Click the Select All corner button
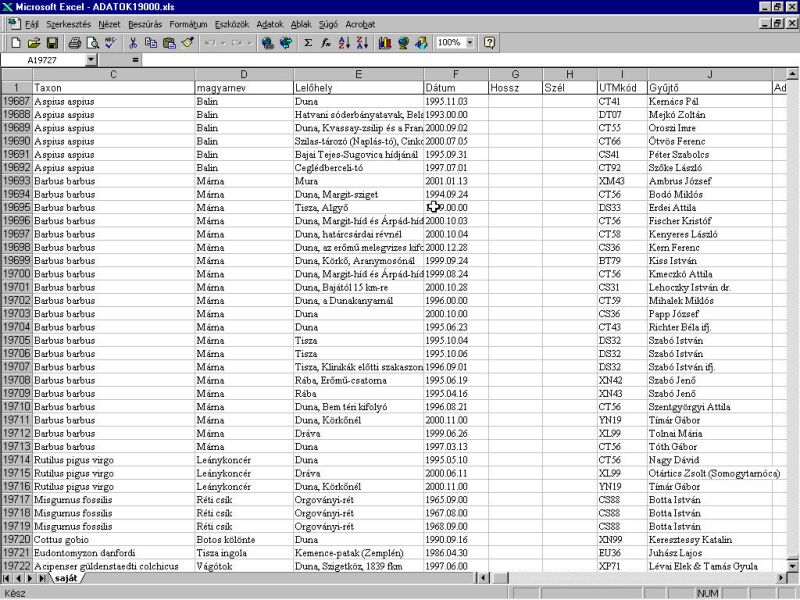 (x=17, y=74)
